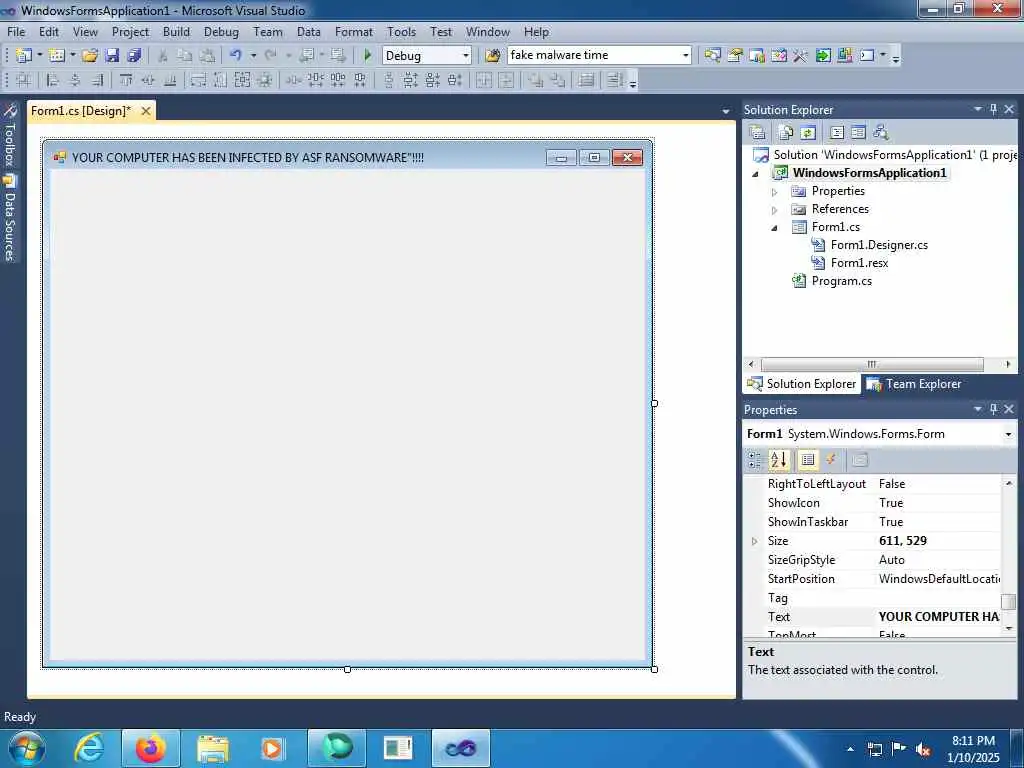This screenshot has height=768, width=1024.
Task: Select Form1.resx in Solution Explorer
Action: point(859,263)
